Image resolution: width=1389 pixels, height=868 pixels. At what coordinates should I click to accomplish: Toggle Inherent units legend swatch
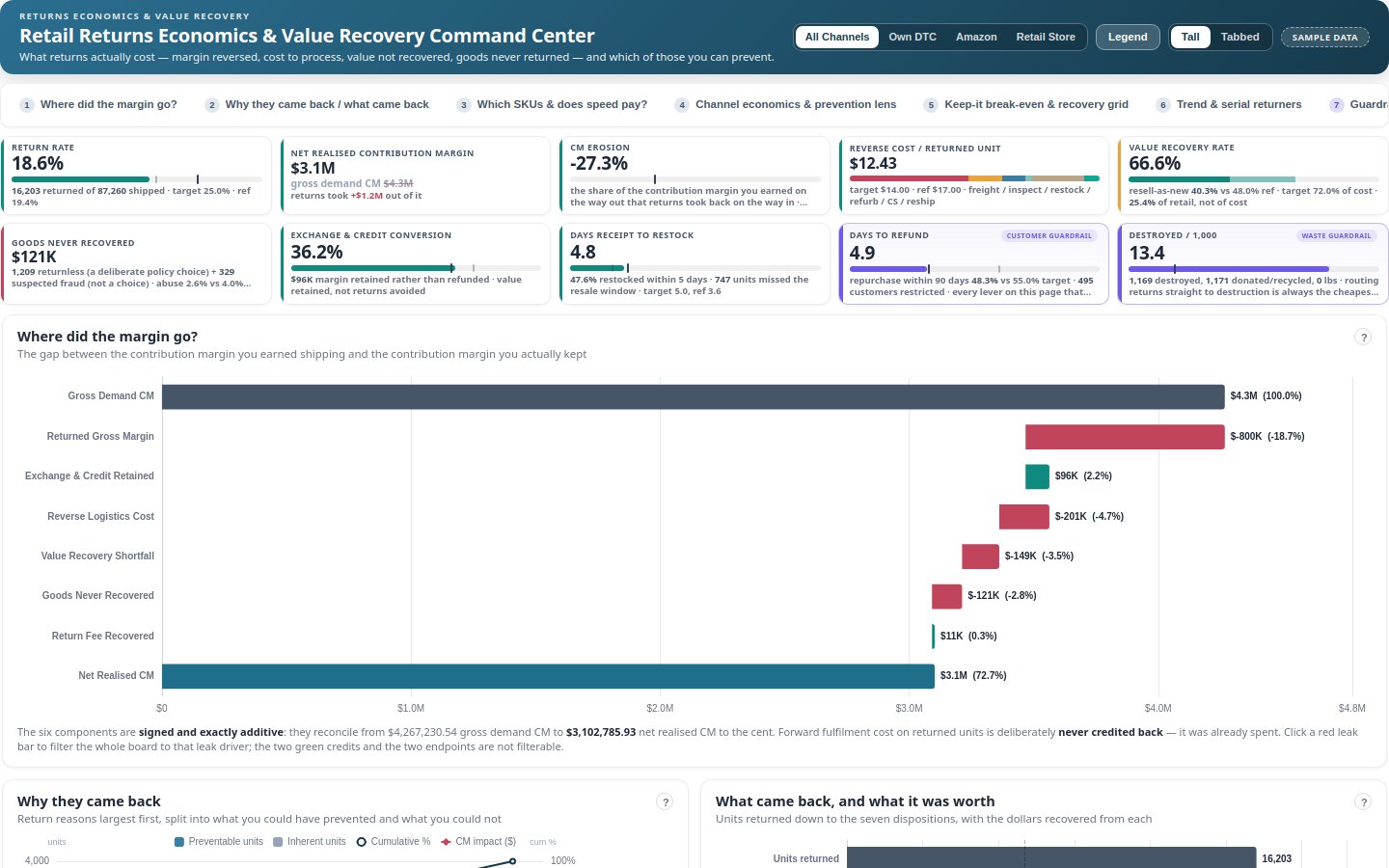(278, 842)
